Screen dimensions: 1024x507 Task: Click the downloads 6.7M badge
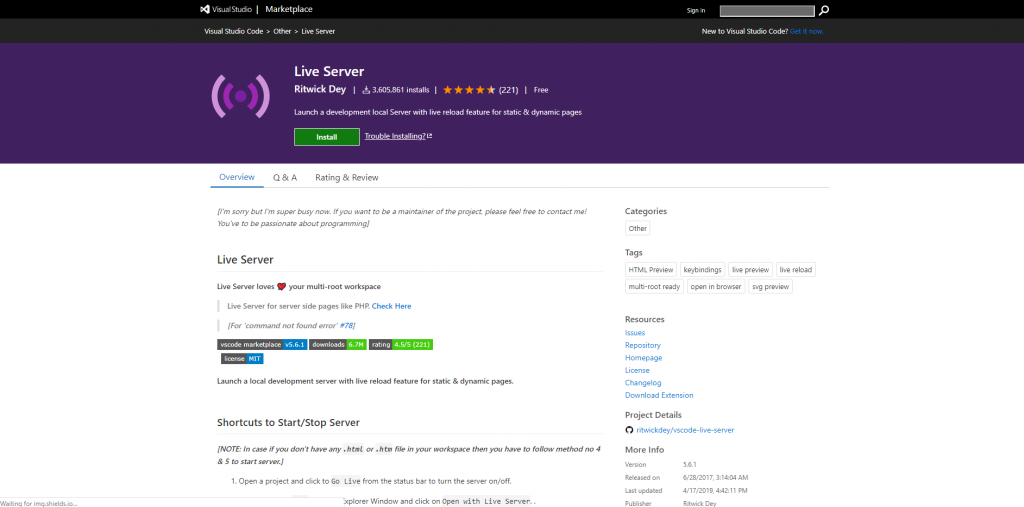[338, 344]
